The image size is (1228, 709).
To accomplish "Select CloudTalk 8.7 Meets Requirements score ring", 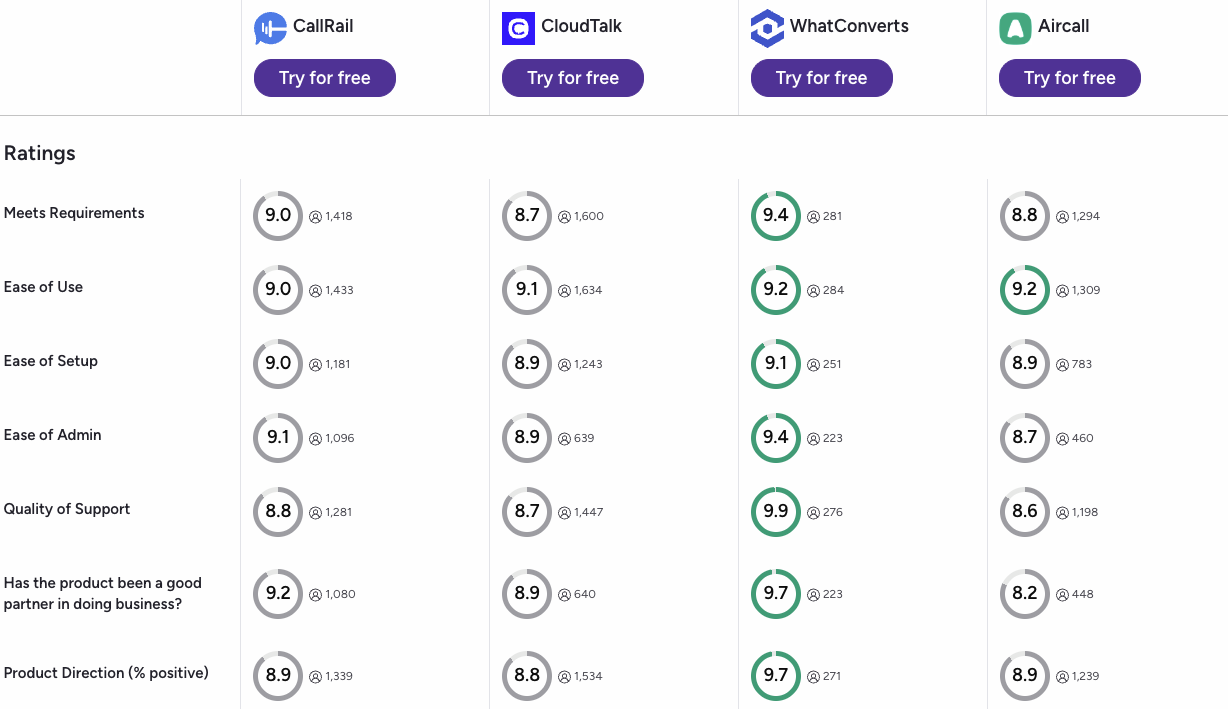I will tap(527, 216).
